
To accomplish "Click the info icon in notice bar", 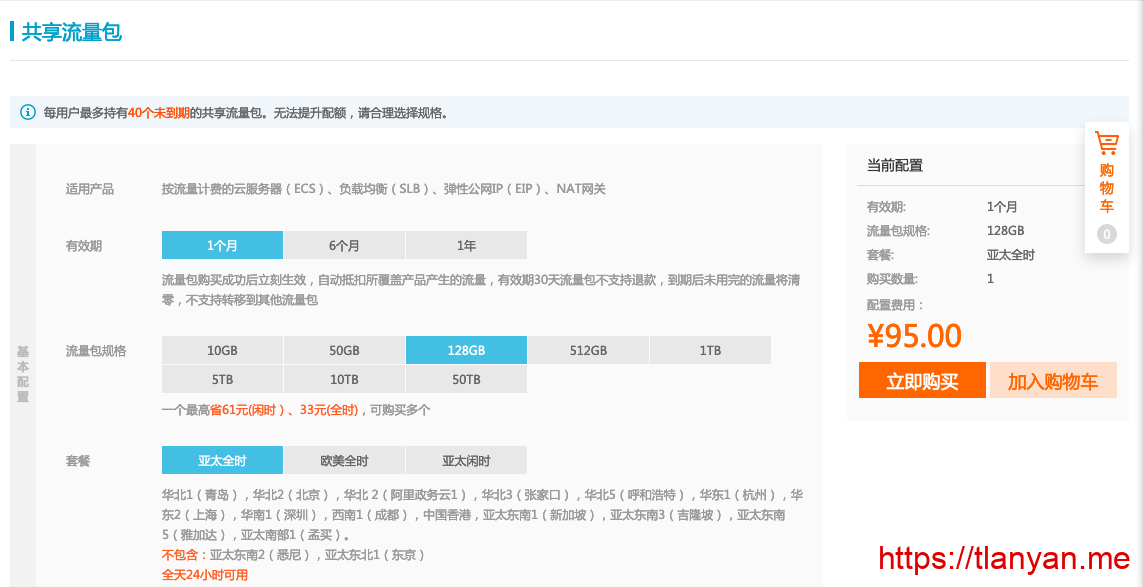I will tap(28, 112).
